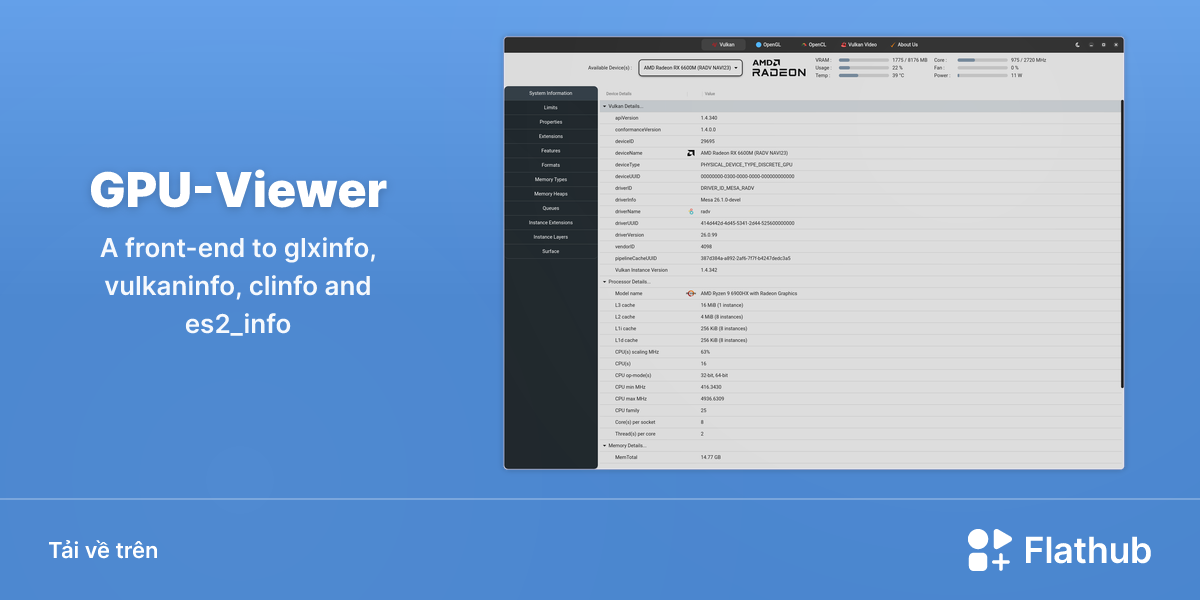Open the OpenCL tab
1200x600 pixels.
point(813,45)
